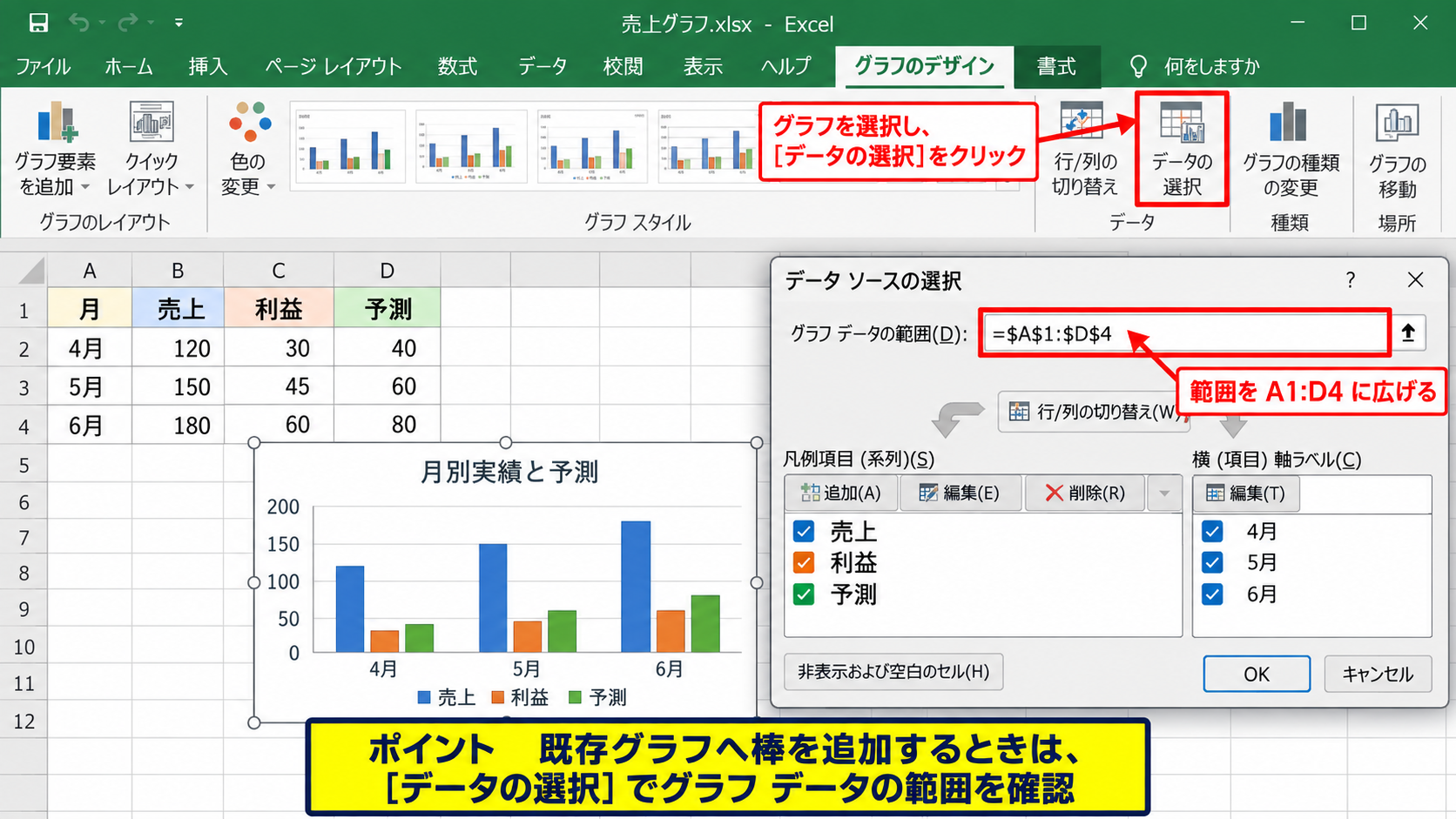The width and height of the screenshot is (1456, 819).
Task: Click データの選択 ribbon icon
Action: coord(1182,148)
